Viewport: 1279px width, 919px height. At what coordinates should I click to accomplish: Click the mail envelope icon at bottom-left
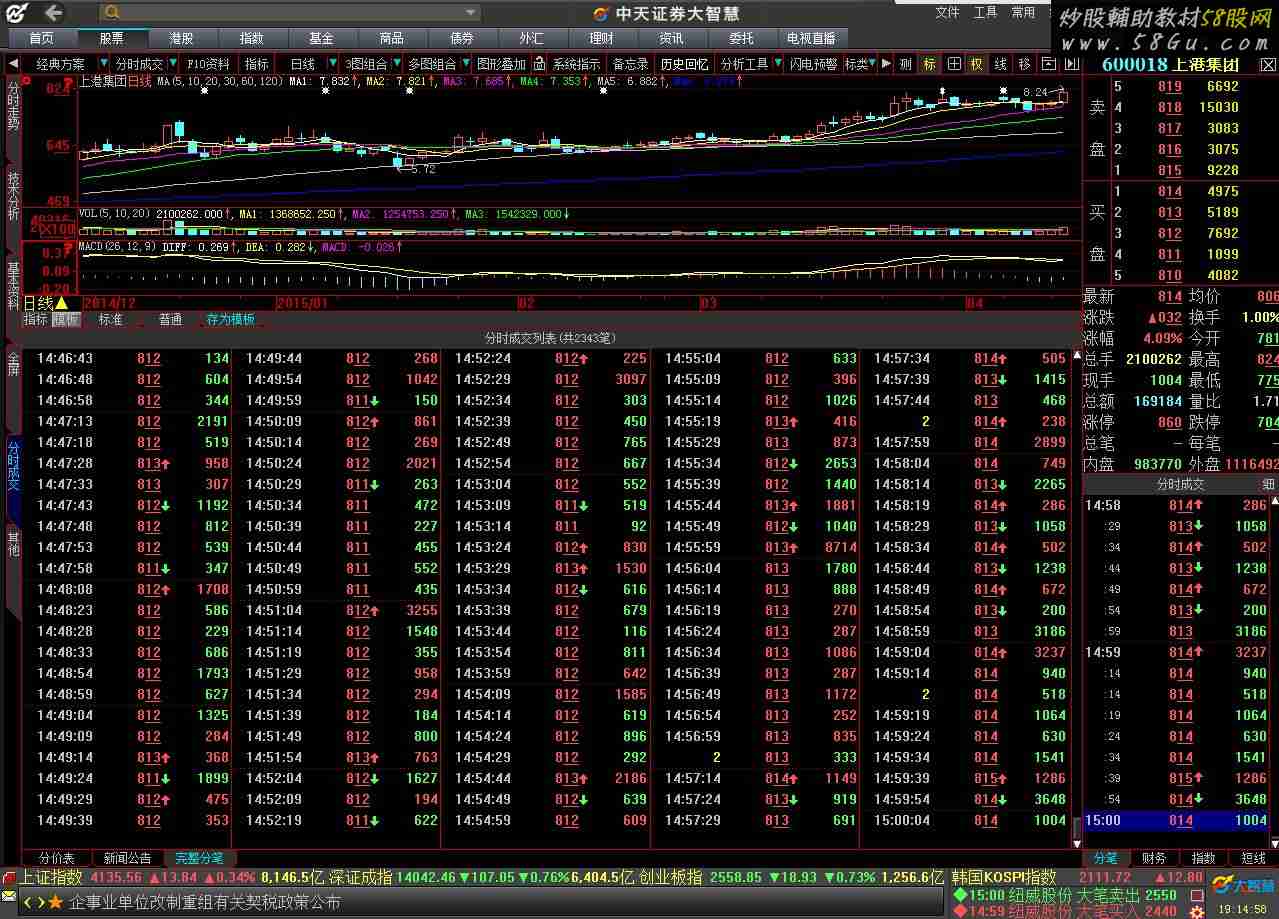pos(8,896)
